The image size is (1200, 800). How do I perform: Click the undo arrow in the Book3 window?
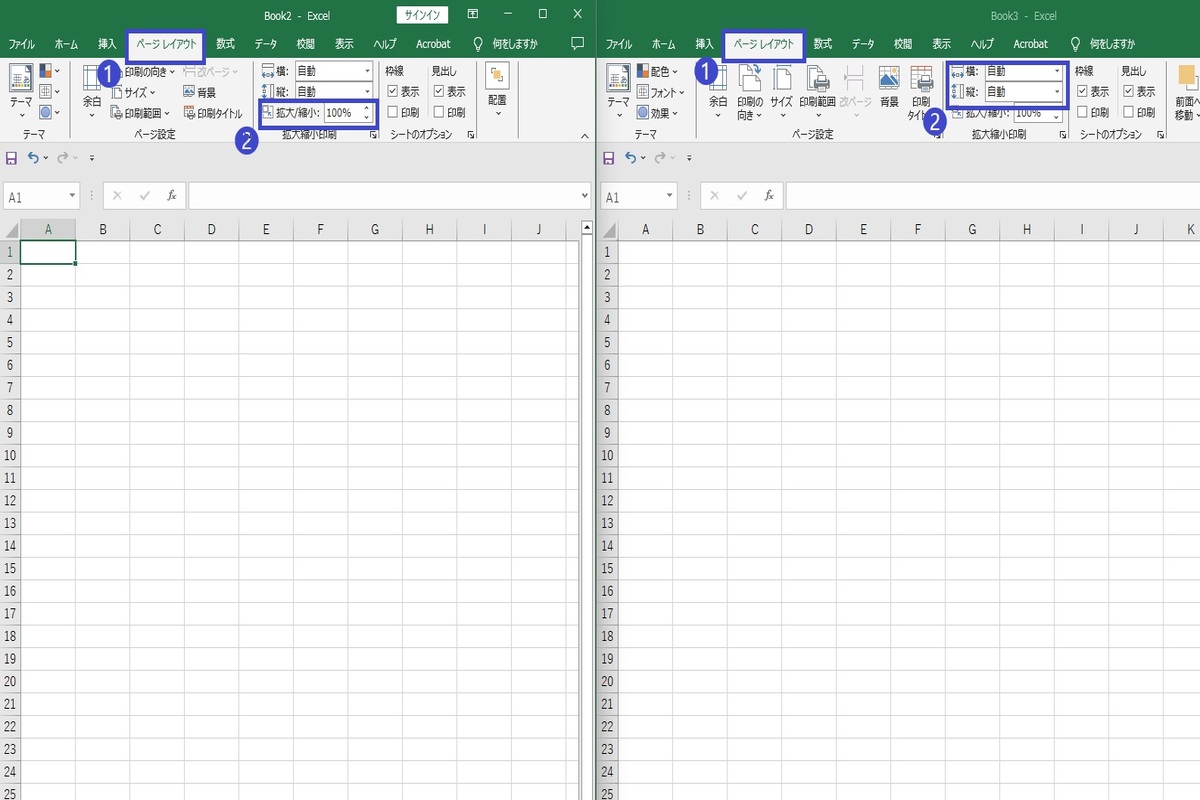pyautogui.click(x=630, y=157)
